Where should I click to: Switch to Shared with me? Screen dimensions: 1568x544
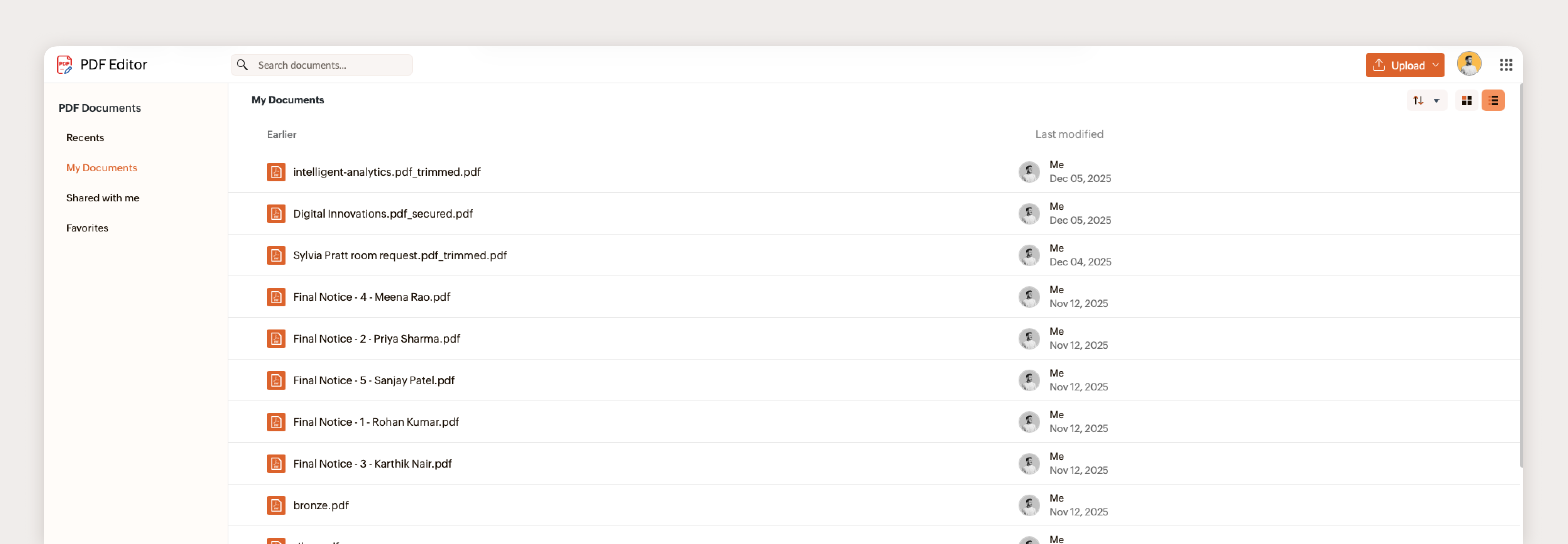(x=102, y=197)
